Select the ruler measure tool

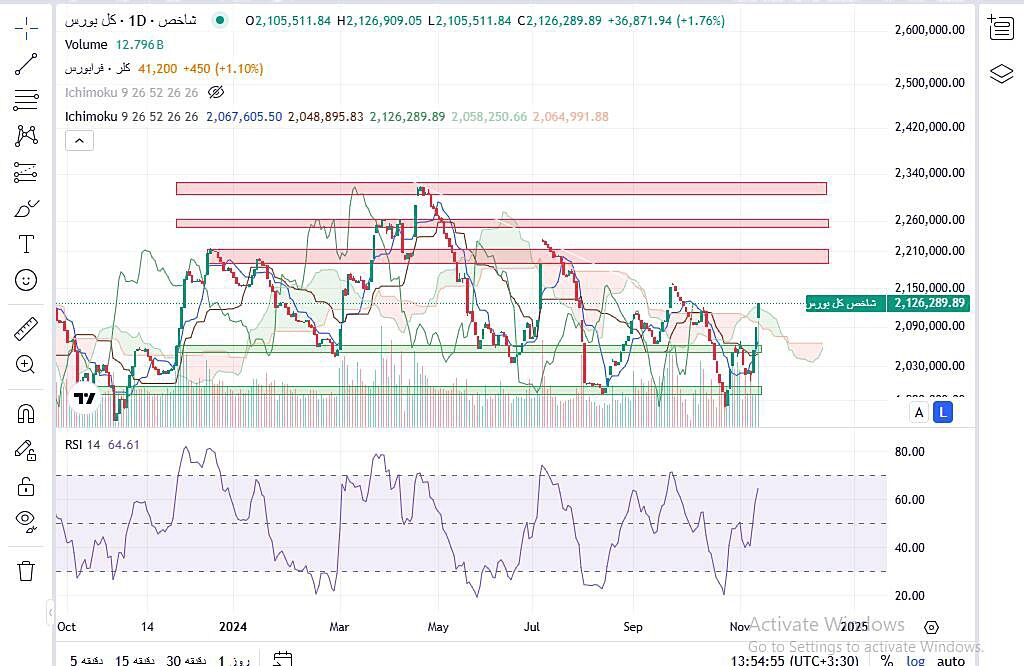coord(26,328)
